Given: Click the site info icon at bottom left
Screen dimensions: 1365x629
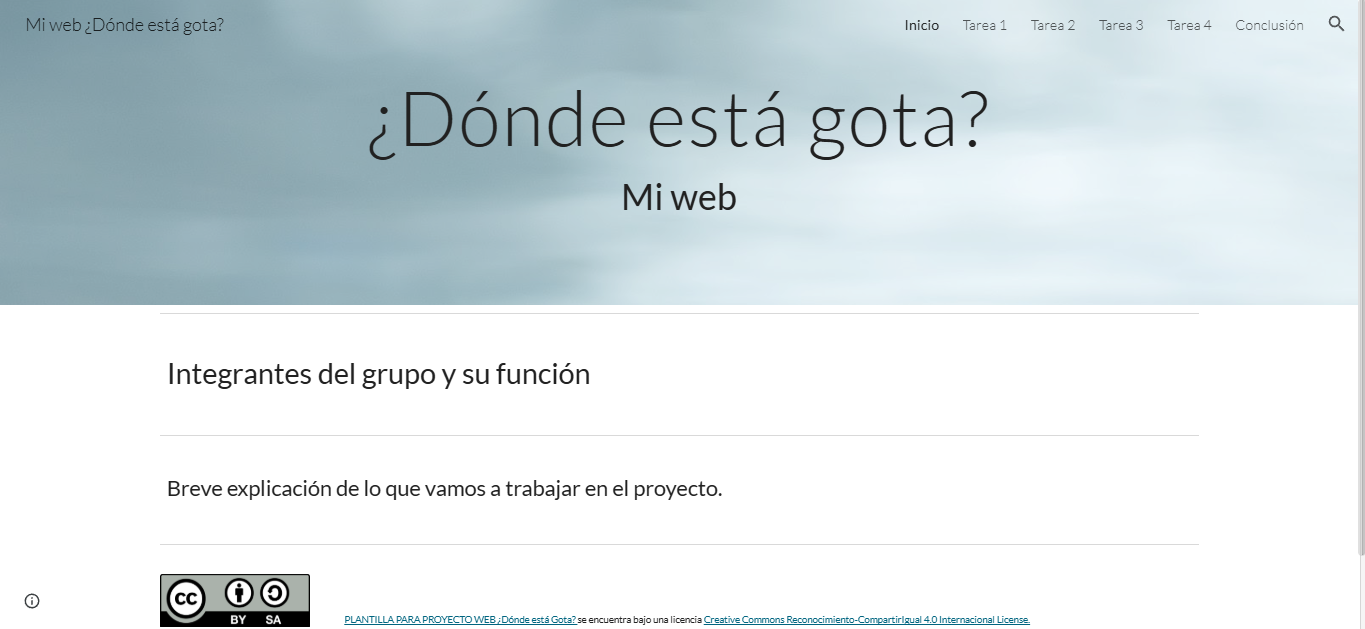Looking at the screenshot, I should coord(32,601).
